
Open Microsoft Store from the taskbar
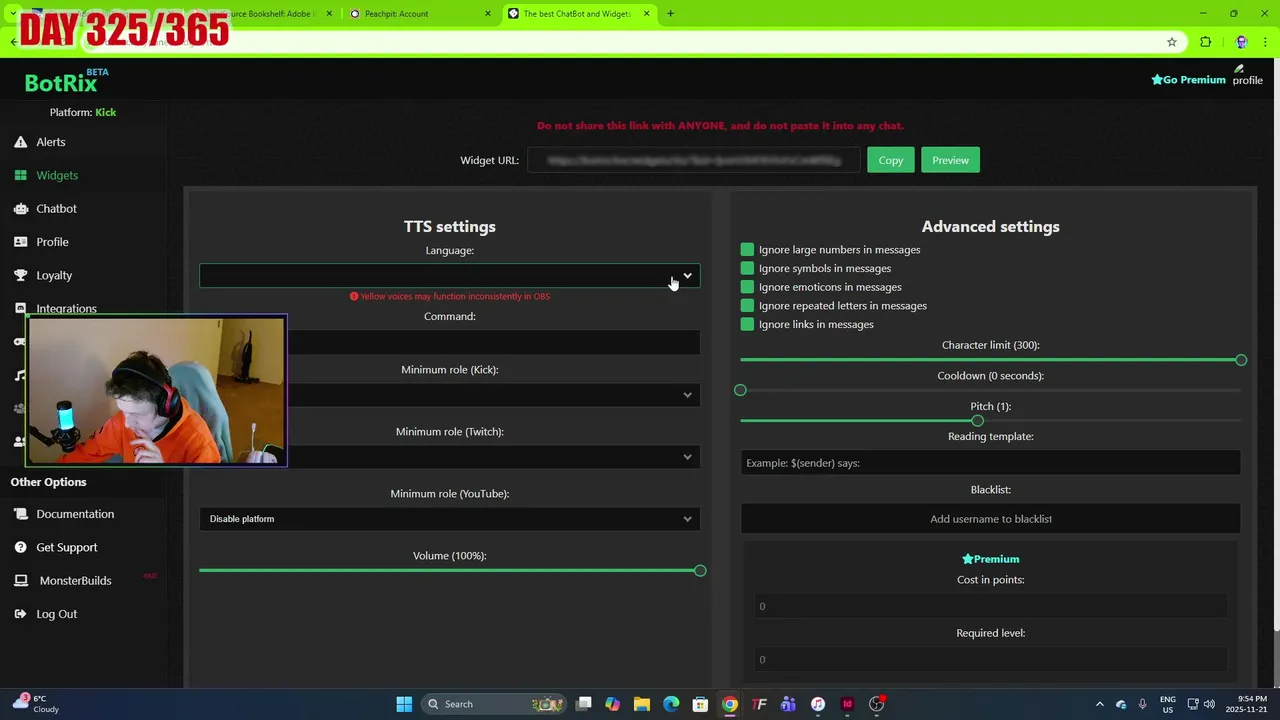(x=700, y=704)
